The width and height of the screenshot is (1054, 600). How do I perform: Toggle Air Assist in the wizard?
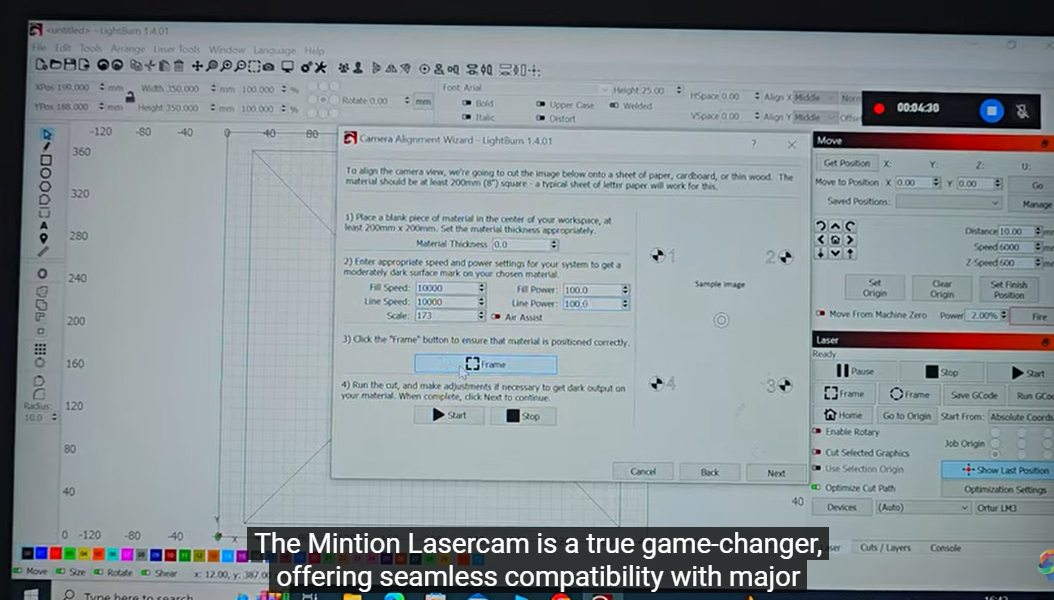tap(497, 317)
